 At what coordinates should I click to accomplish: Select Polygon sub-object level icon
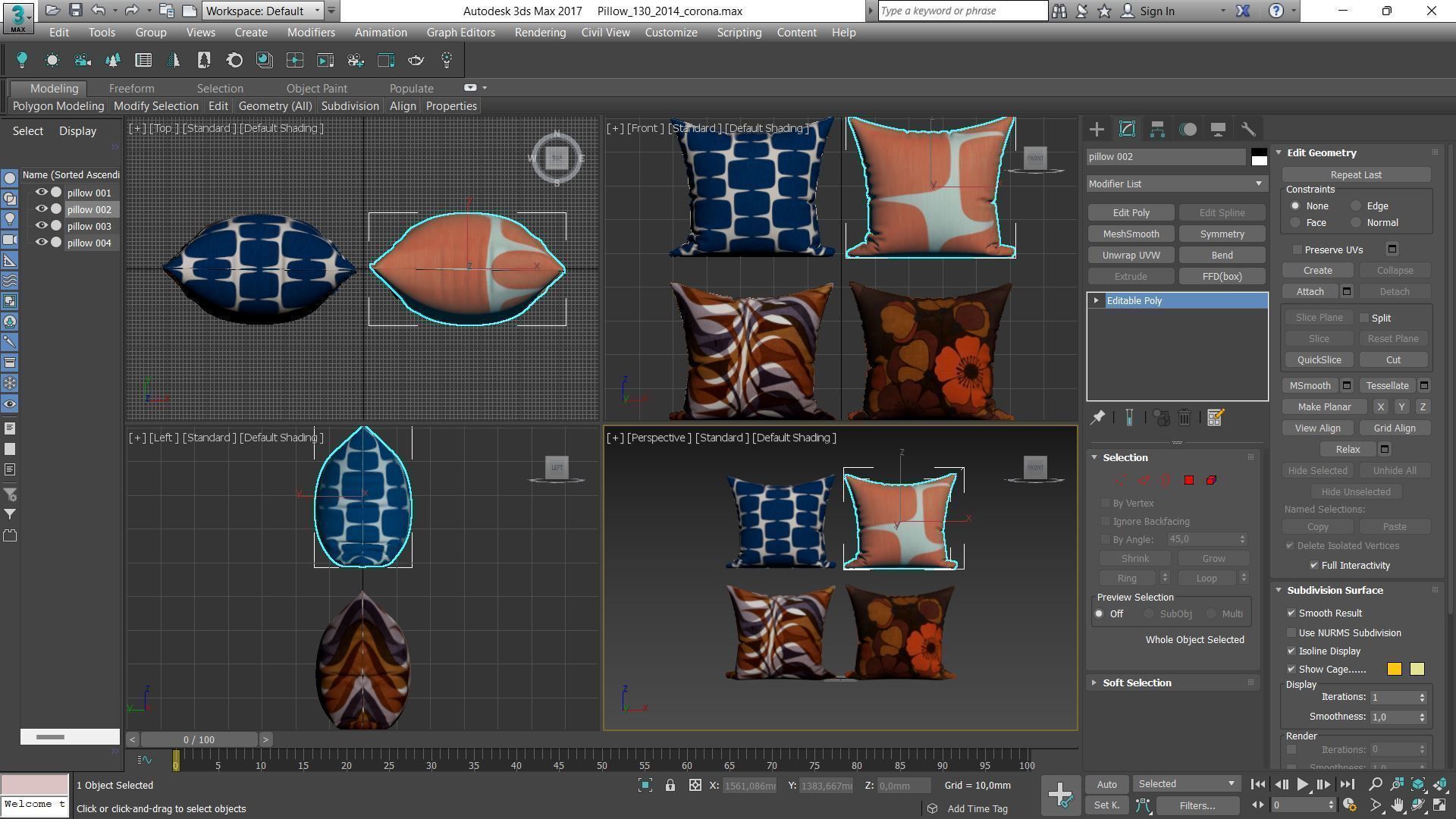pos(1189,480)
